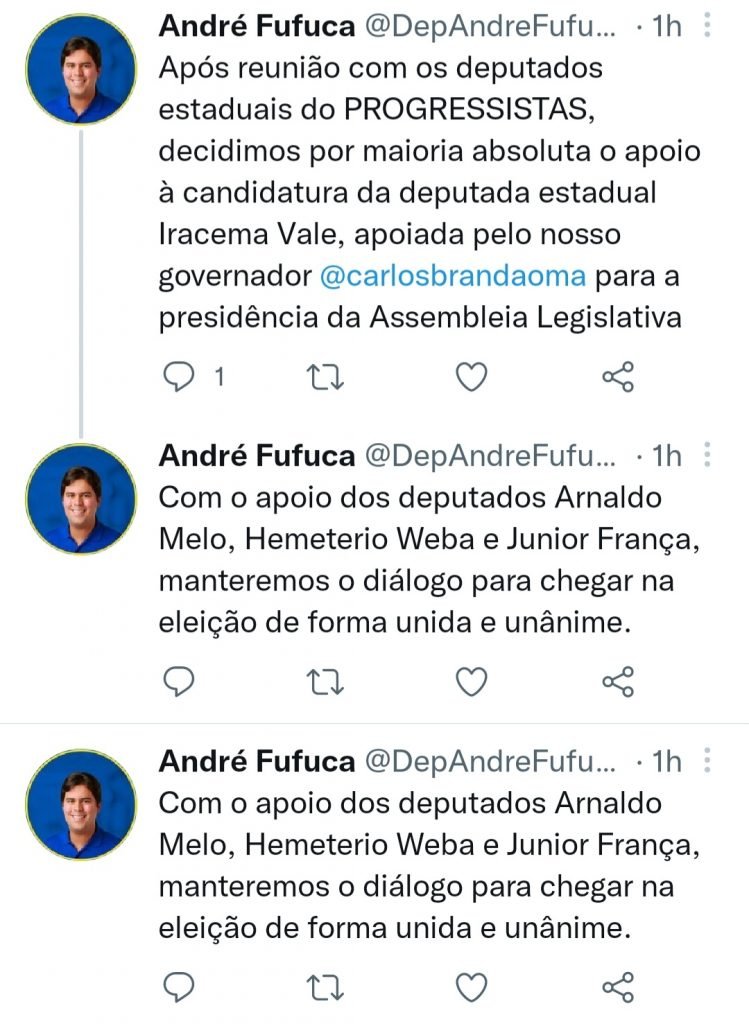The width and height of the screenshot is (749, 1024).
Task: Click the profile avatar on the first tweet
Action: 81,70
